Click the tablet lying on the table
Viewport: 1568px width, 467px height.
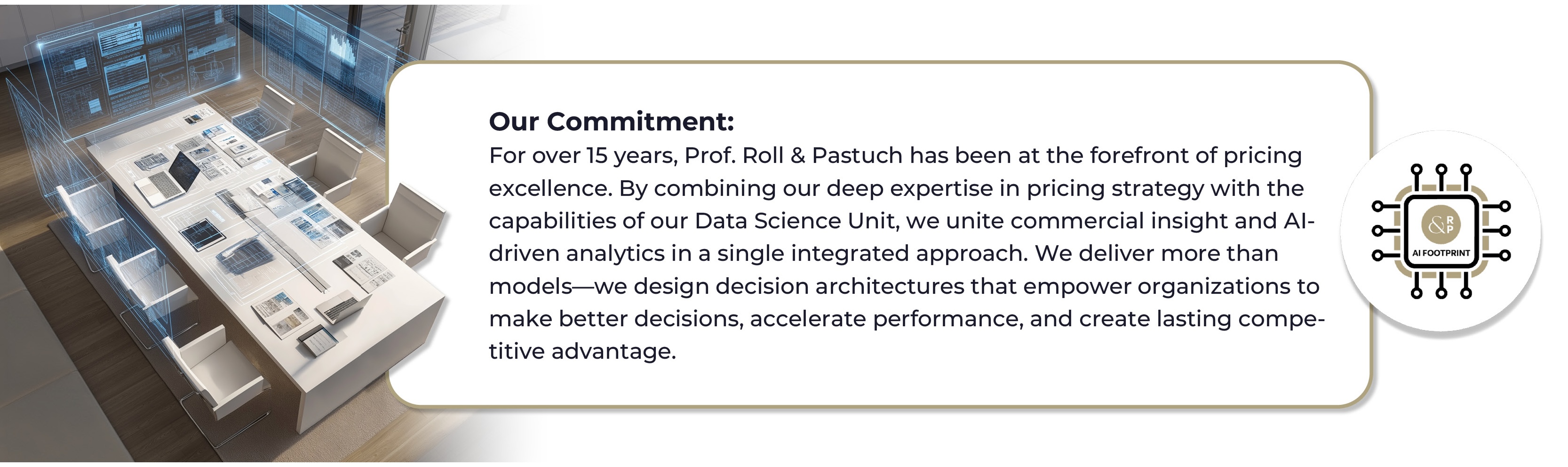203,234
